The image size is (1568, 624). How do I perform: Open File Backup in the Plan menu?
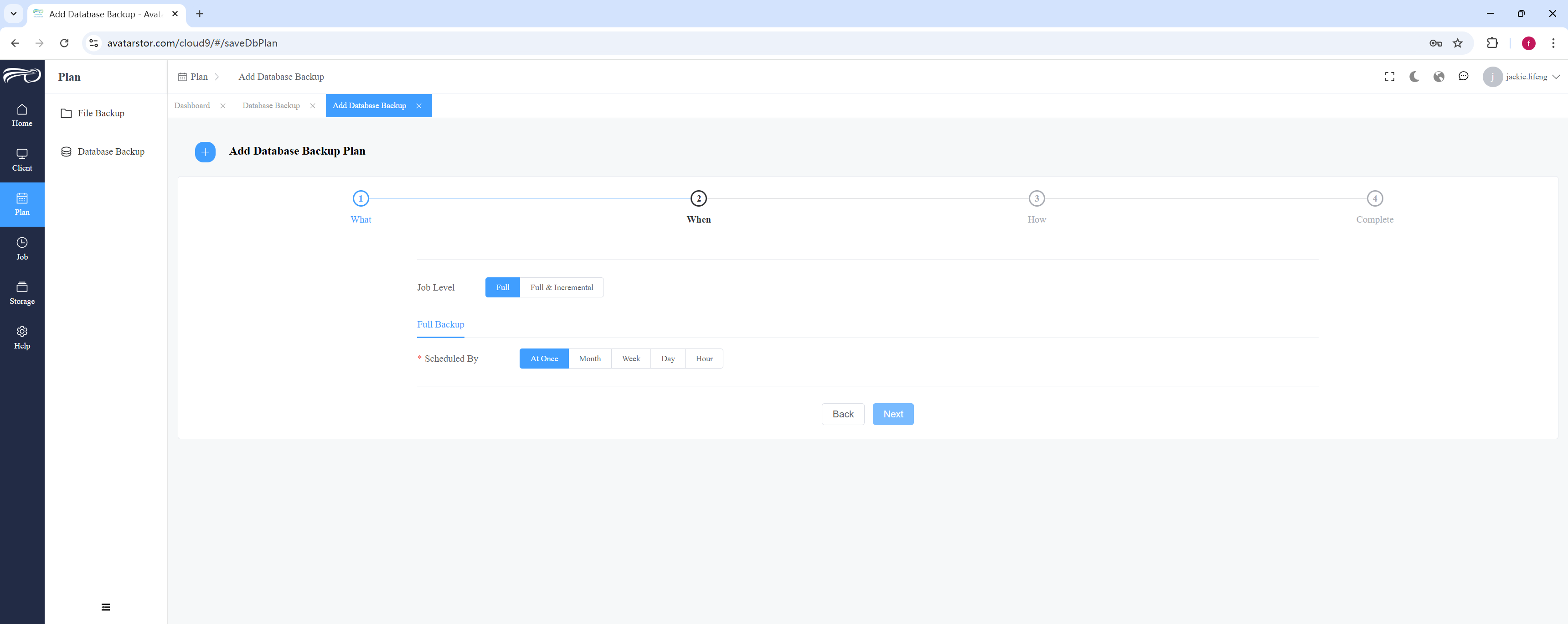101,113
